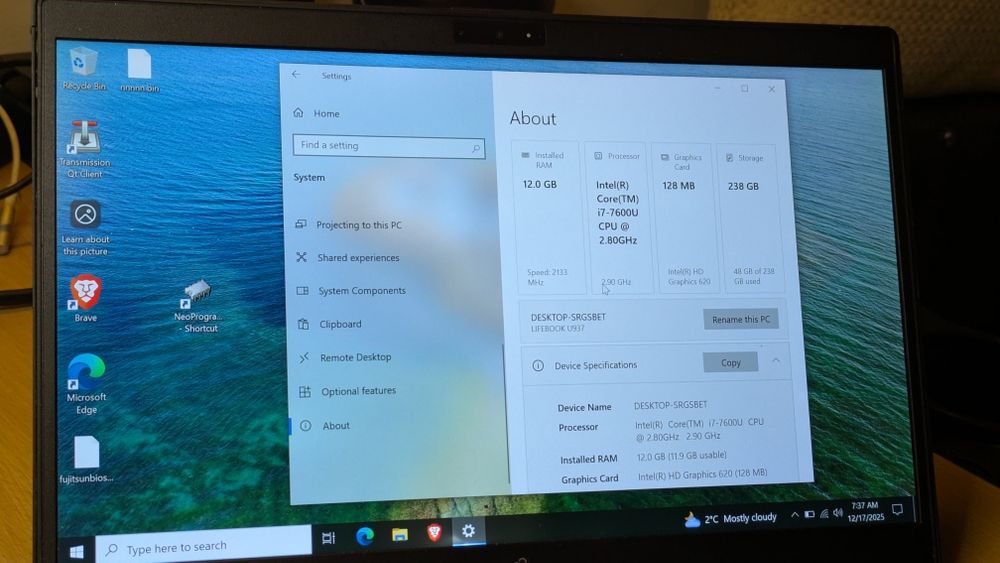
Task: Click the volume speaker icon
Action: coord(838,513)
